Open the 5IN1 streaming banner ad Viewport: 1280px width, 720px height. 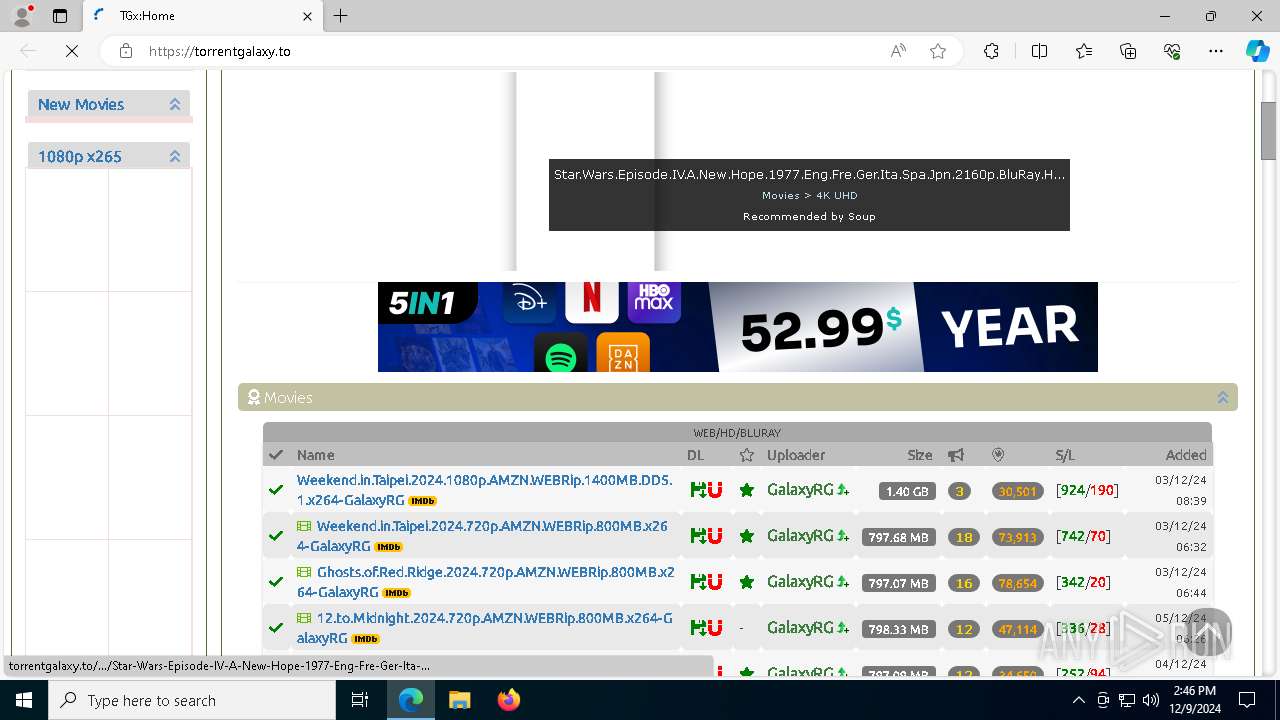tap(738, 327)
